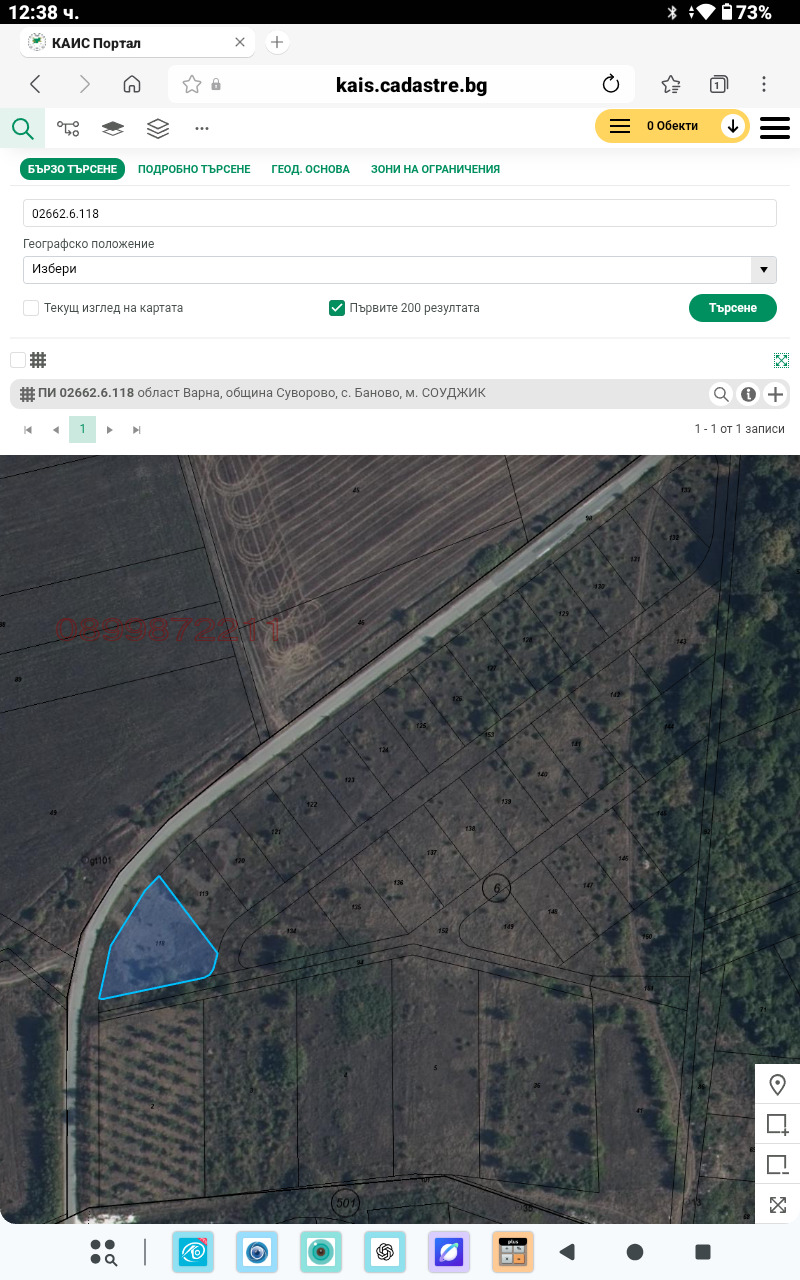Switch to ПОДРОБНО ТЪРСЕНЕ tab

[x=194, y=169]
